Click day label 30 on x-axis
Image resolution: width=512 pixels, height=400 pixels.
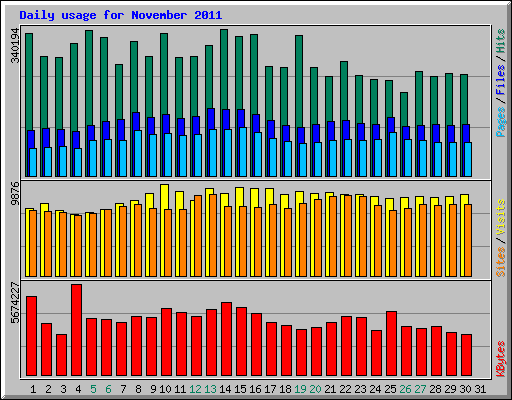pos(465,389)
